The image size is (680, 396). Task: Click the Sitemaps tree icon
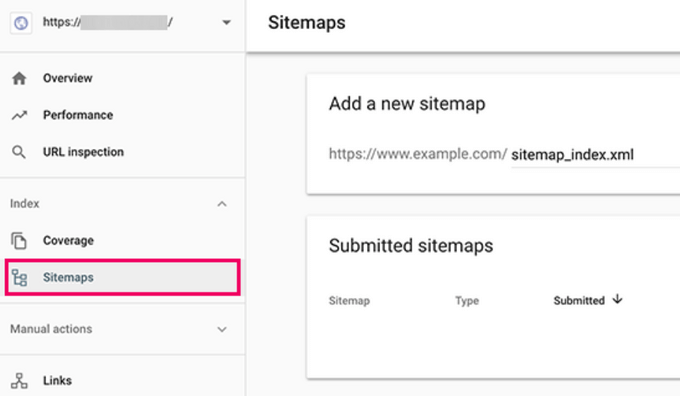point(19,278)
